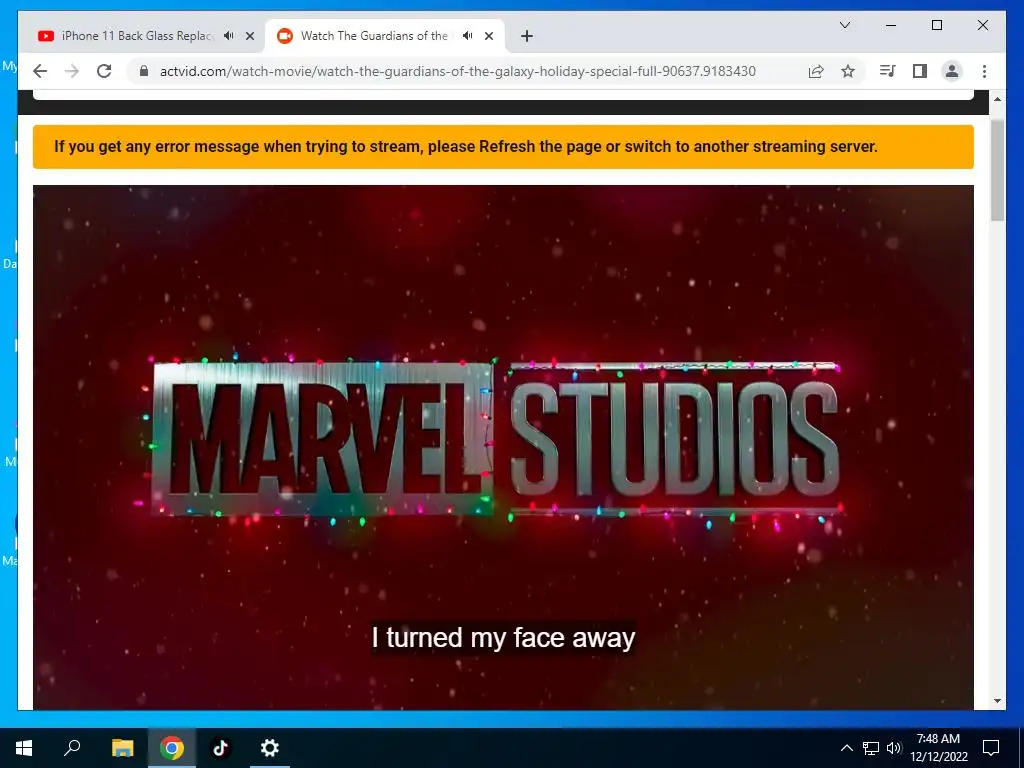Open the tab search dropdown arrow
The image size is (1024, 768).
[x=844, y=25]
